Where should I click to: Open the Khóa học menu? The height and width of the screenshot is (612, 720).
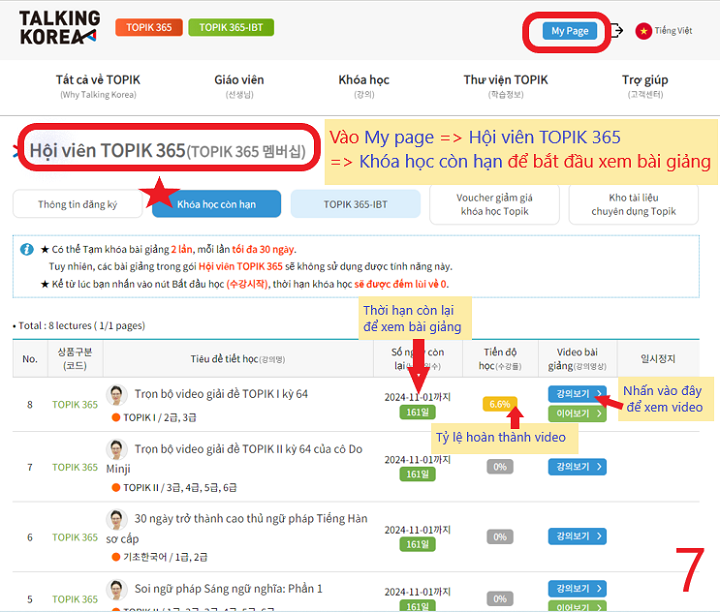pyautogui.click(x=364, y=86)
